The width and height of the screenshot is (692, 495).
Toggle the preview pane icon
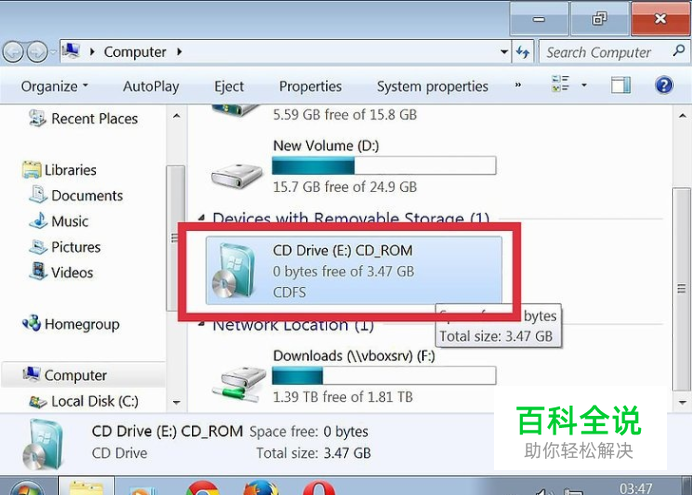pos(621,85)
